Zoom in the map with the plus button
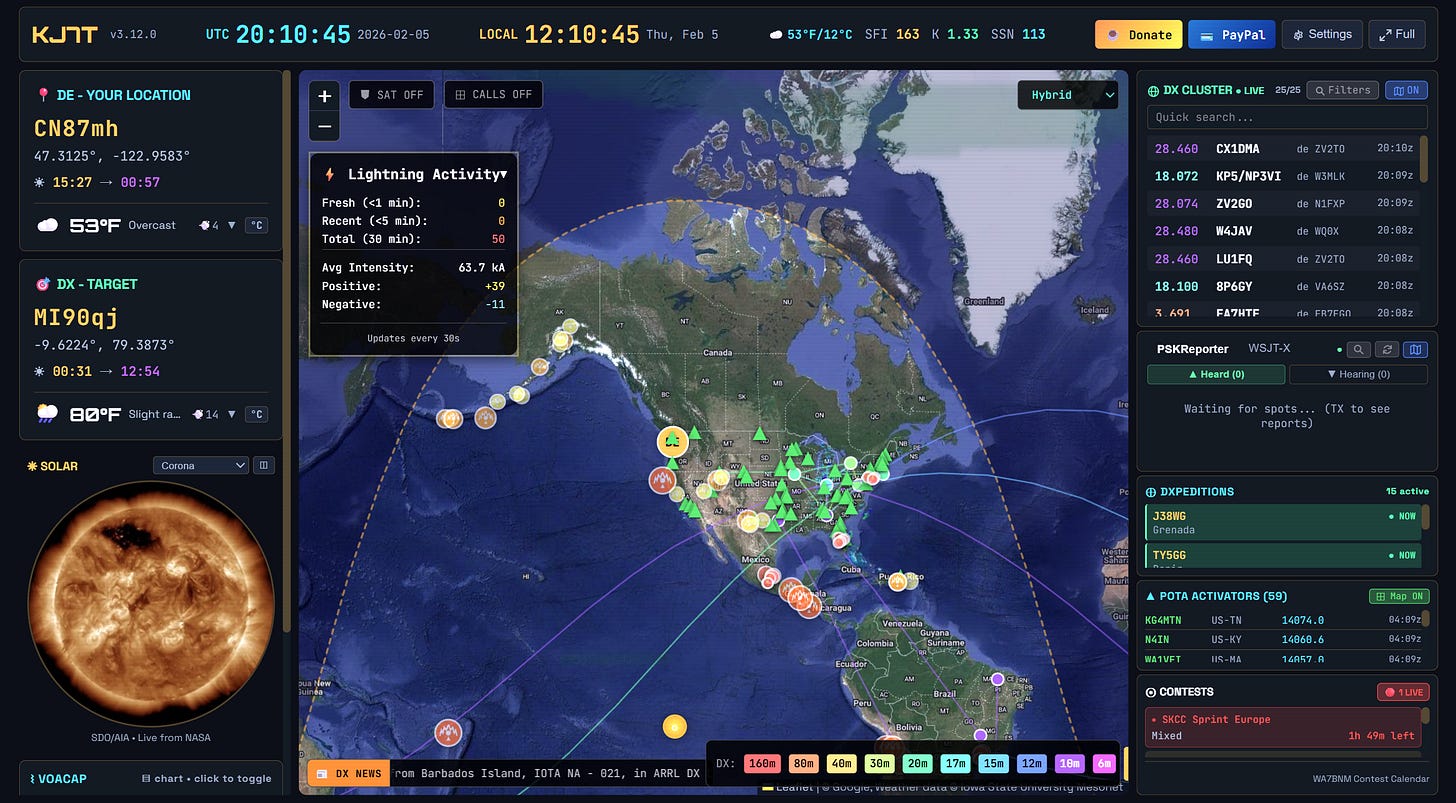 coord(324,97)
